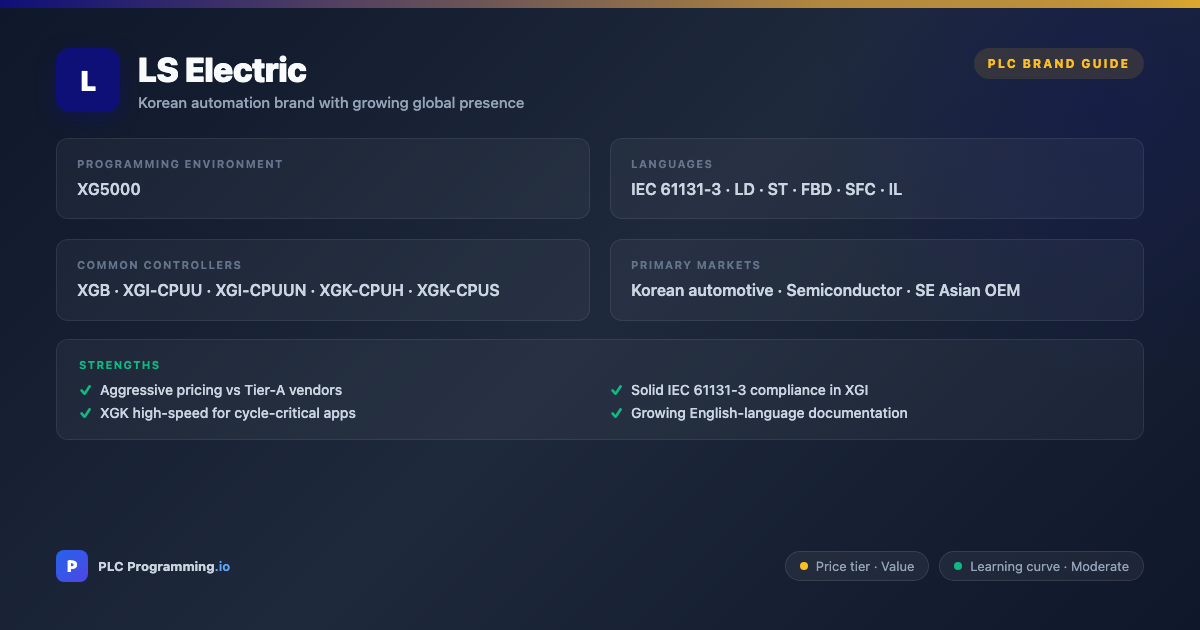Click checkmark beside Growing English-language documentation

click(616, 413)
